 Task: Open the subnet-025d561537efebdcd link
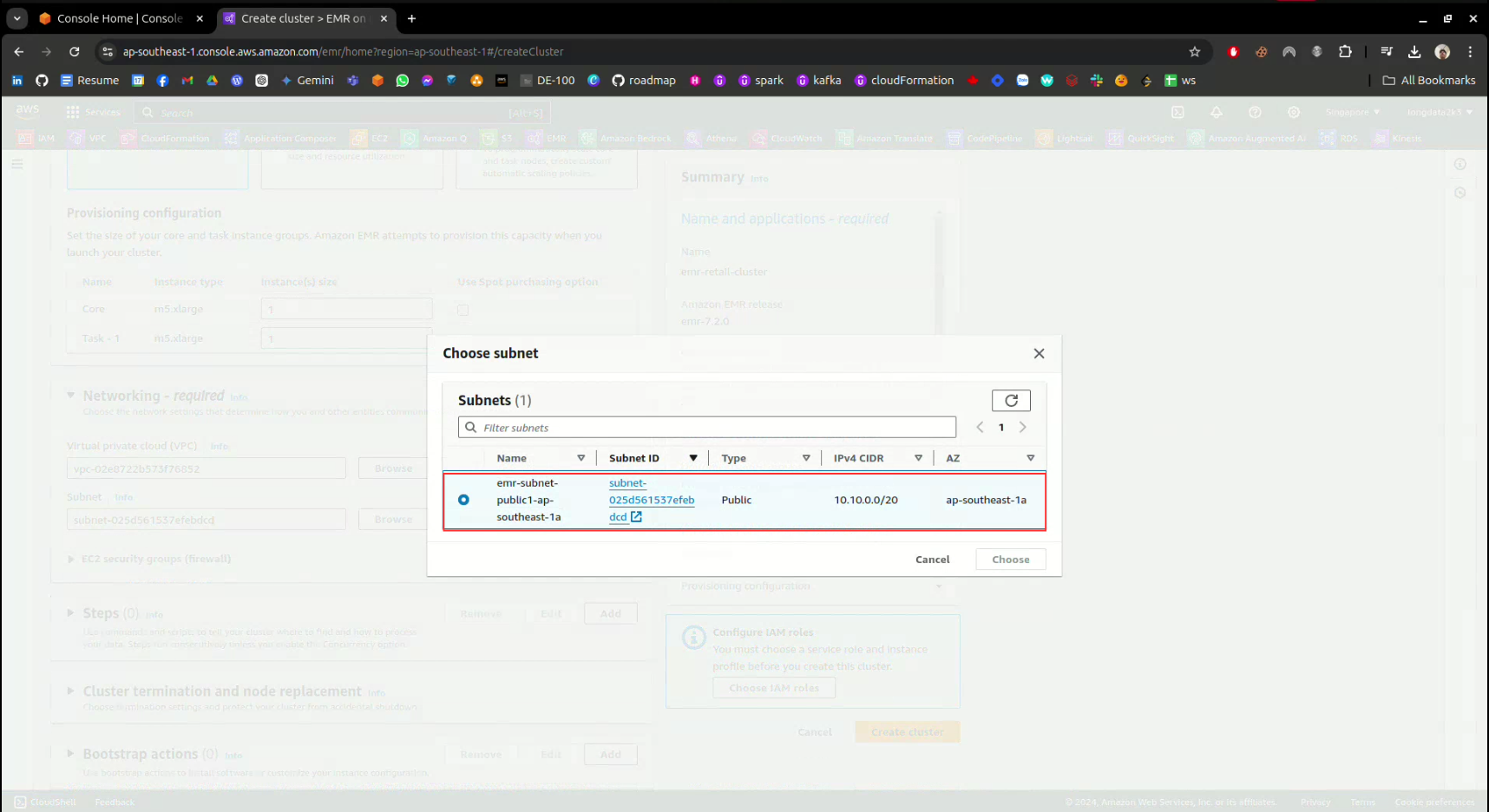[651, 500]
